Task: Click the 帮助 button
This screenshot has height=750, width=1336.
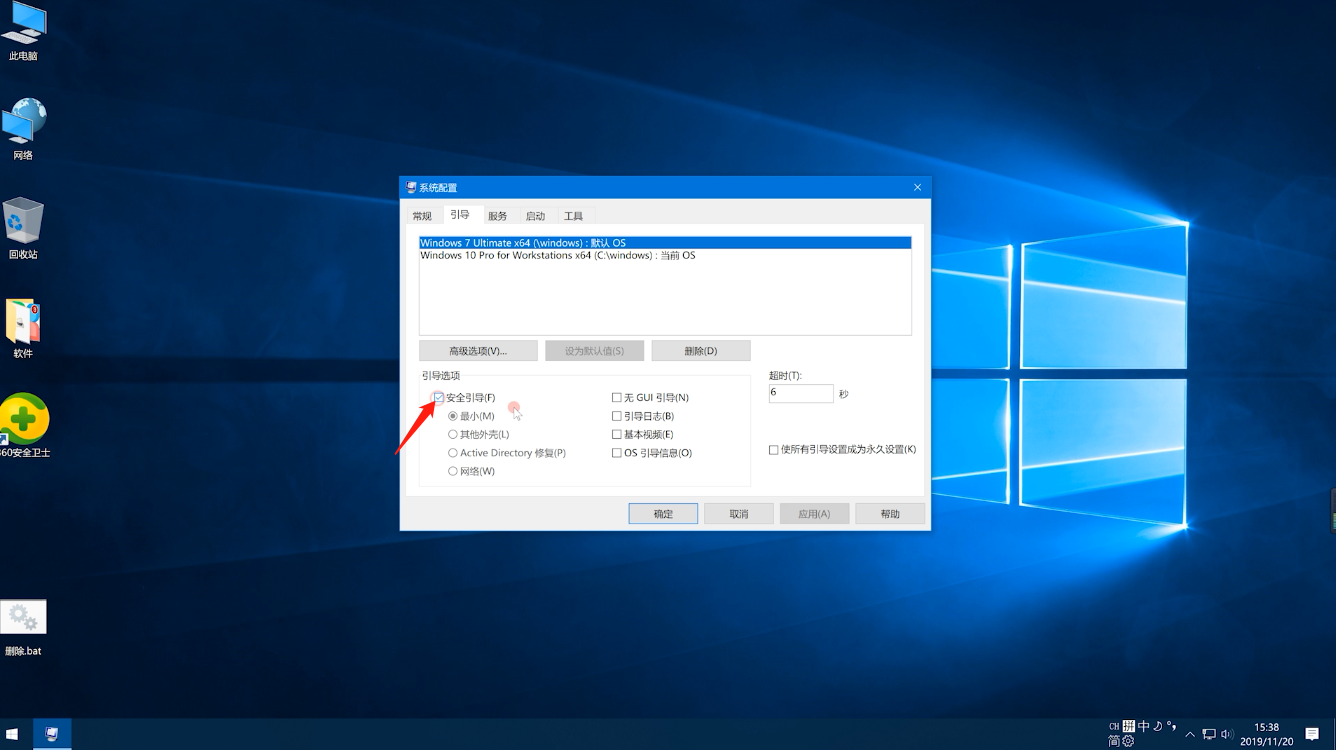Action: pyautogui.click(x=890, y=514)
